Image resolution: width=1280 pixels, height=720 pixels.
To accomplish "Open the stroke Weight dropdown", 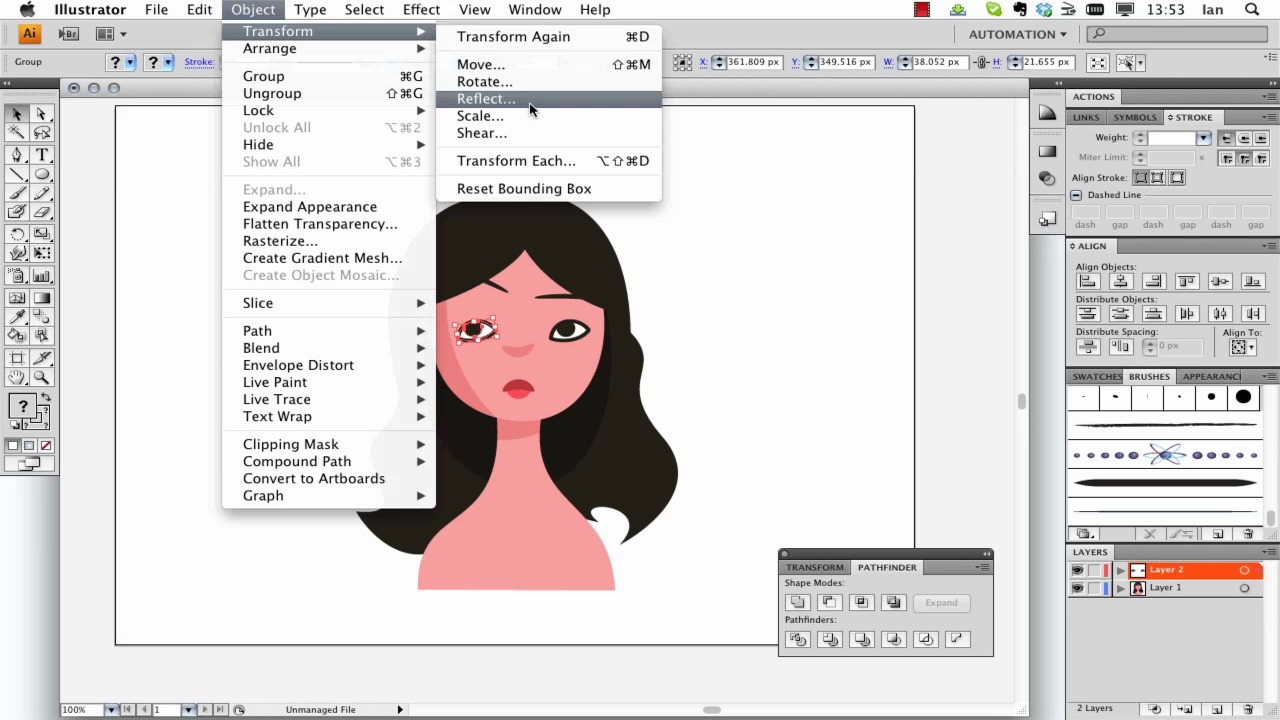I will [x=1203, y=138].
